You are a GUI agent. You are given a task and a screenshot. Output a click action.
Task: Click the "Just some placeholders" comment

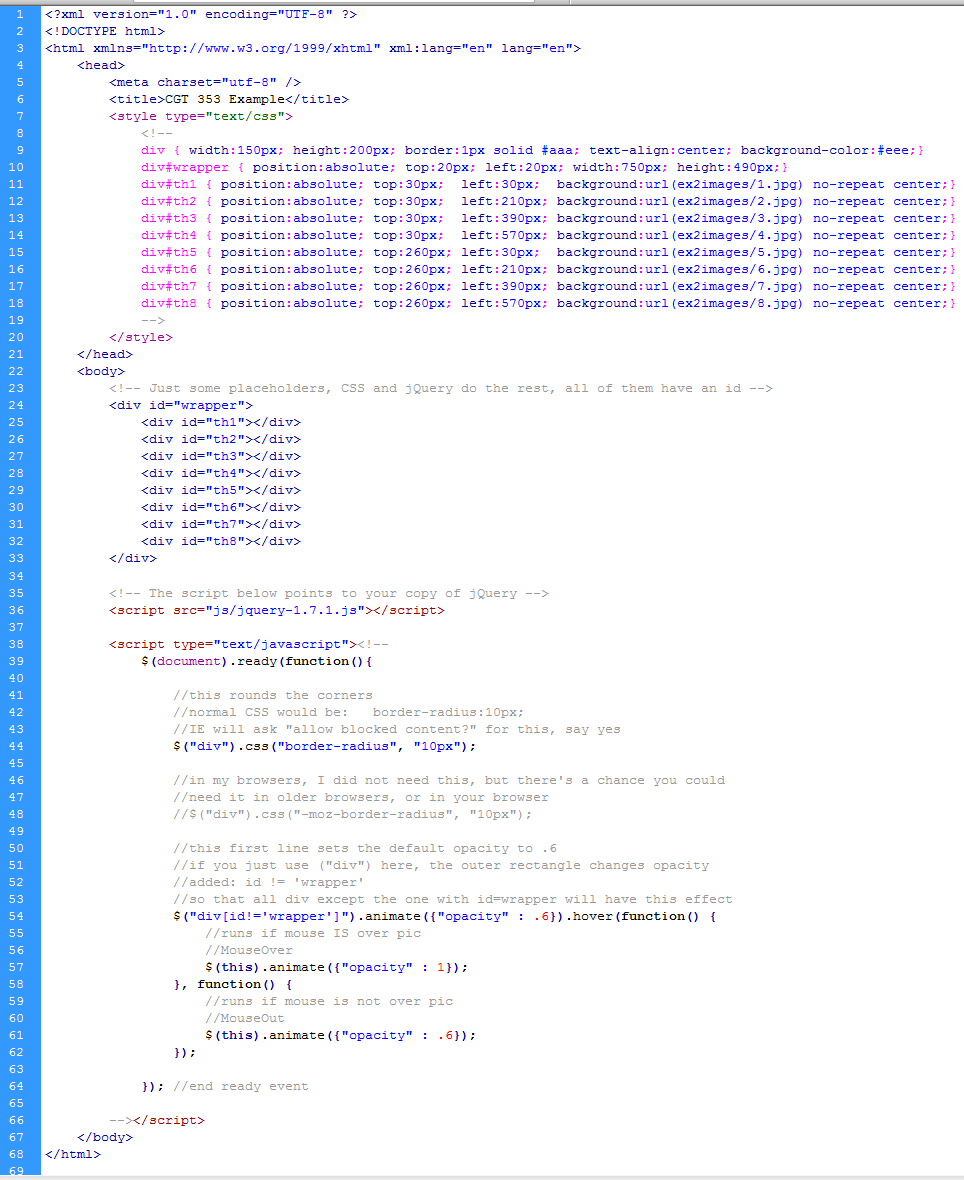pos(441,388)
